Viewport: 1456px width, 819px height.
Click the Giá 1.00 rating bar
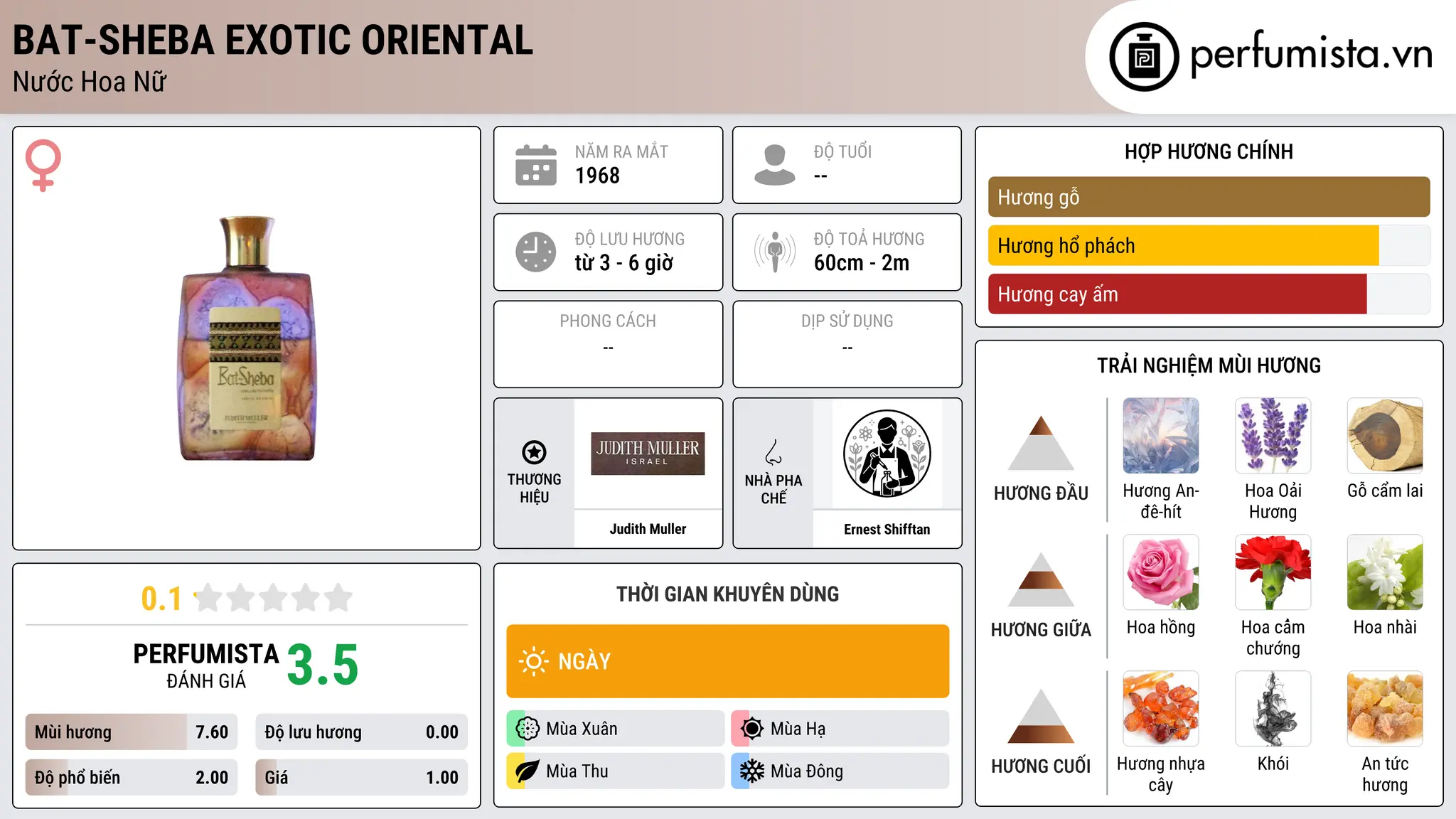[x=361, y=777]
